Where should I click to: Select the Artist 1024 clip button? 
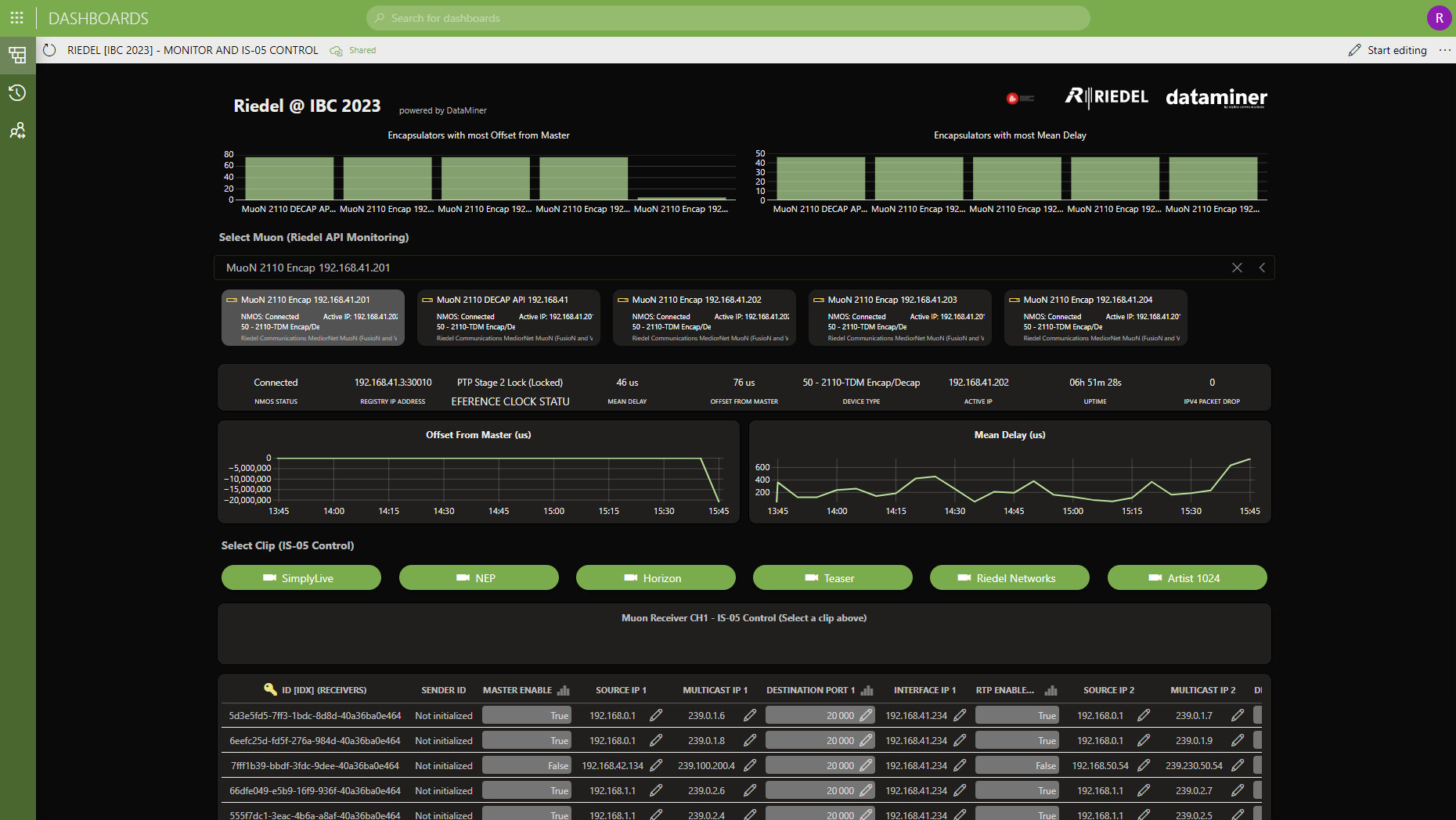click(1188, 577)
